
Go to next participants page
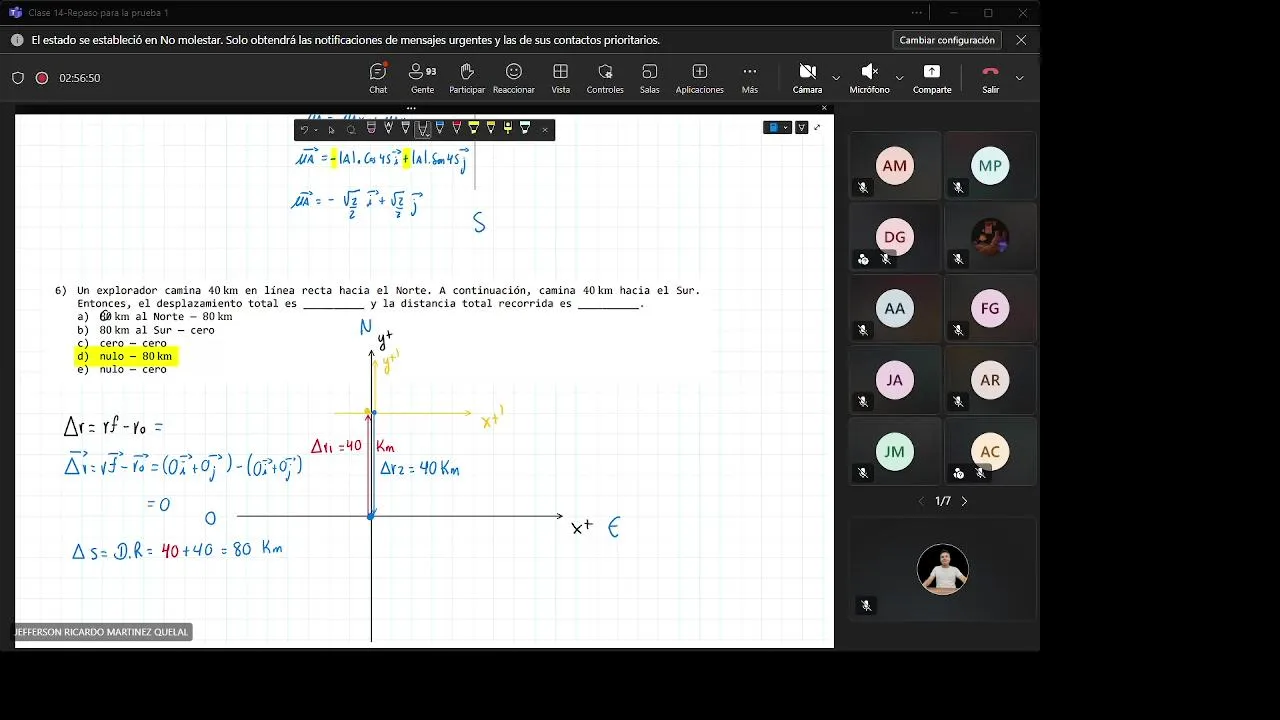click(x=964, y=501)
